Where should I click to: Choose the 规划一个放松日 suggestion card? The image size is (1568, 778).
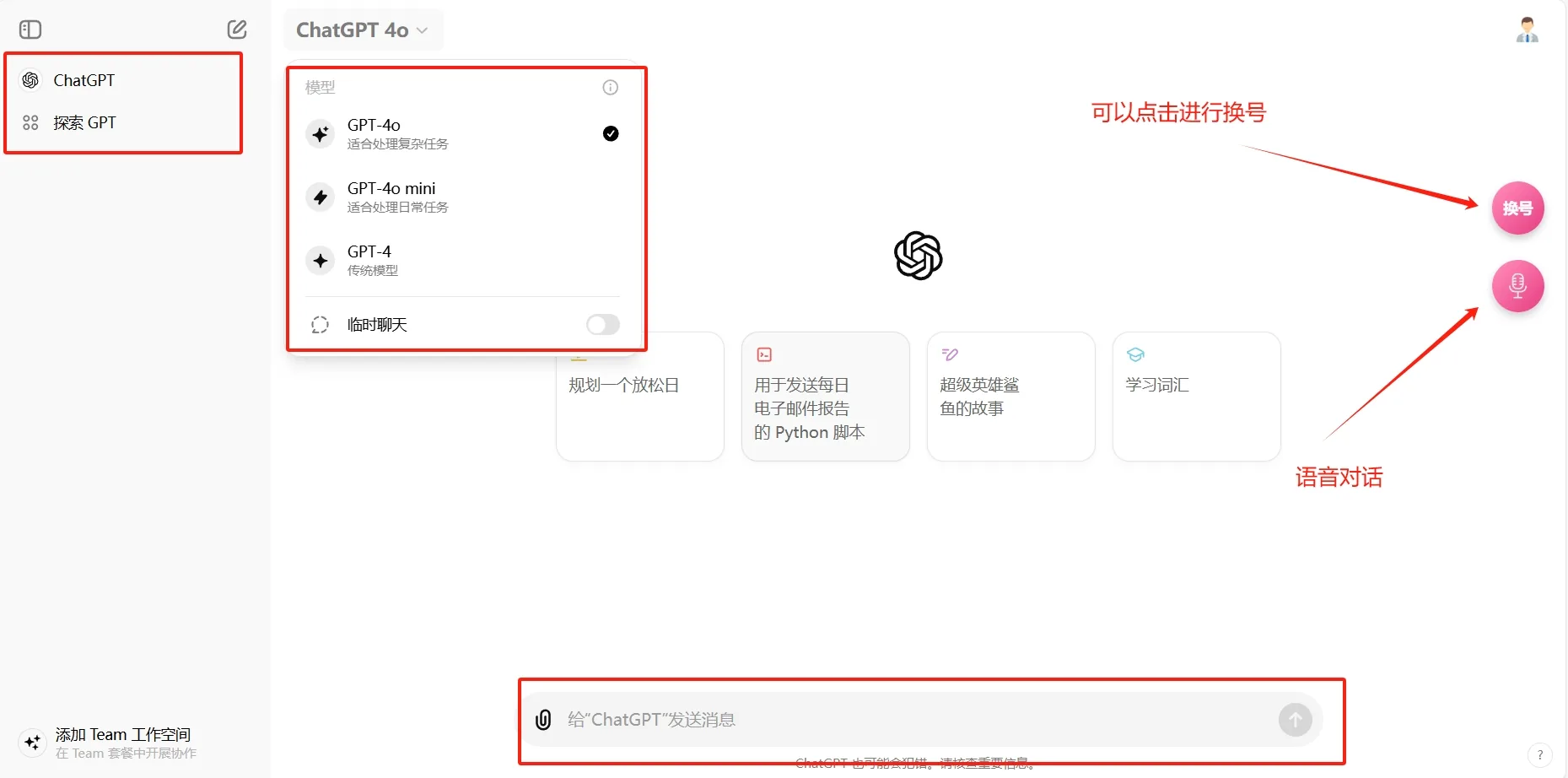(x=640, y=397)
